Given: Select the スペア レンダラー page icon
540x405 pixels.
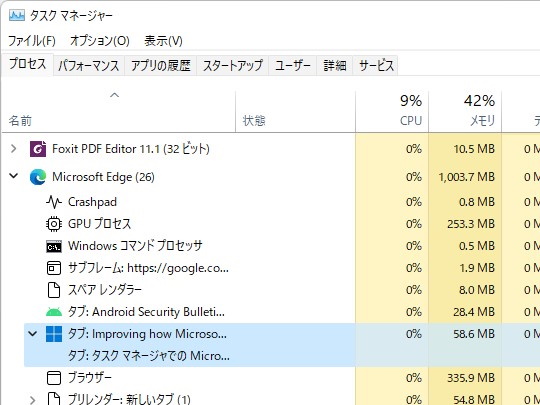Looking at the screenshot, I should coord(54,290).
